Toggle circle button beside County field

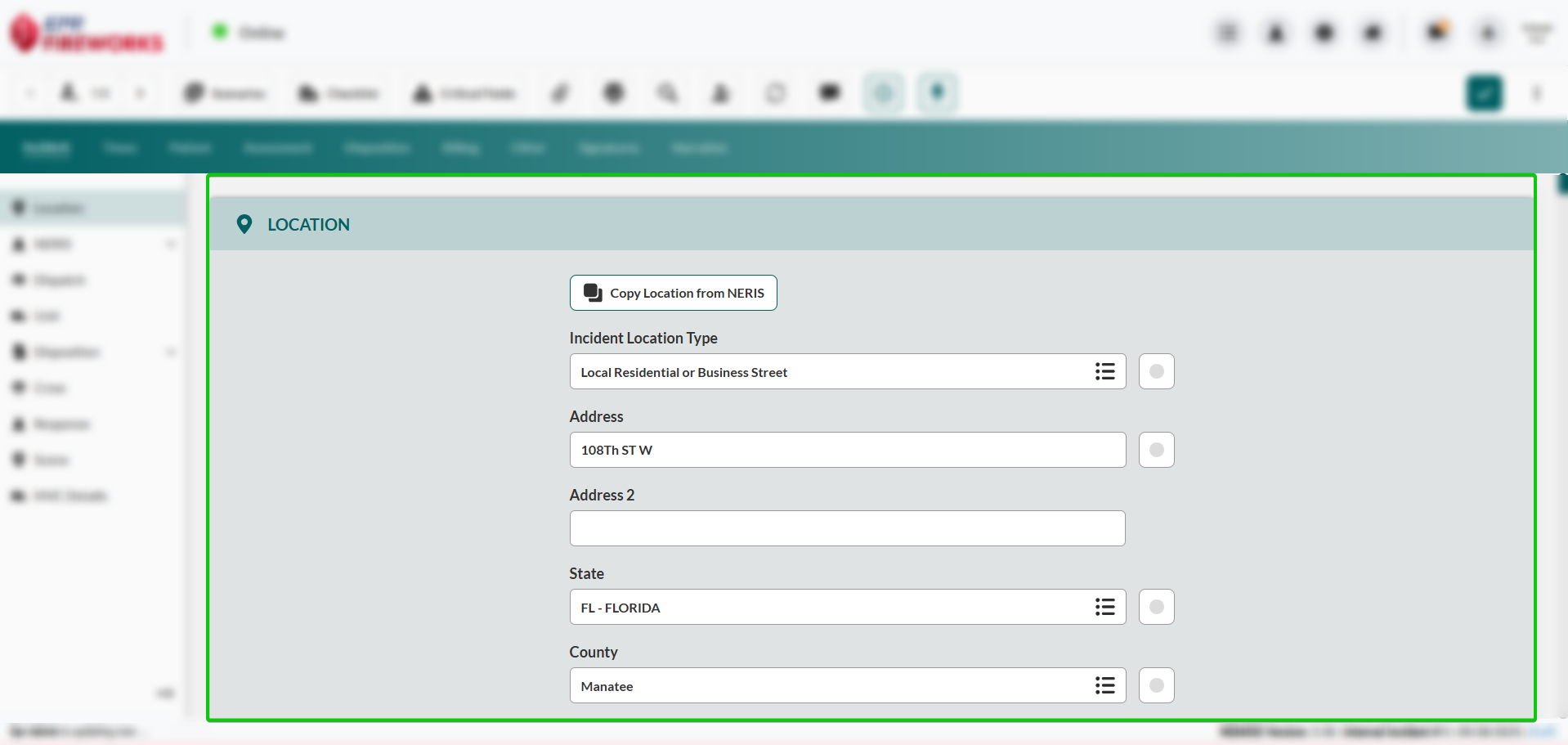click(x=1156, y=686)
